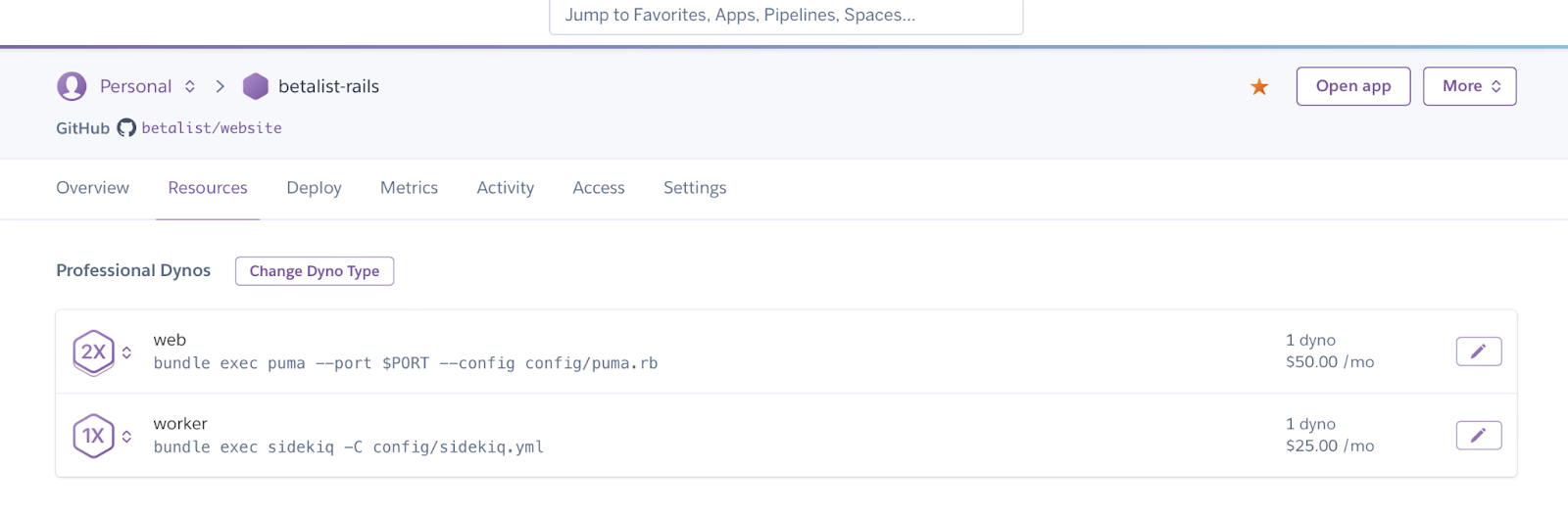Click the GitHub octocat icon

(126, 128)
